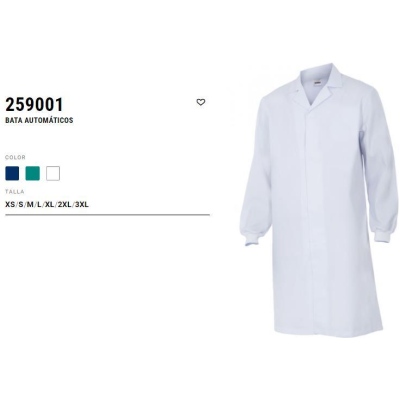Screen dimensions: 400x400
Task: Add product to favorites with heart icon
Action: pyautogui.click(x=201, y=102)
